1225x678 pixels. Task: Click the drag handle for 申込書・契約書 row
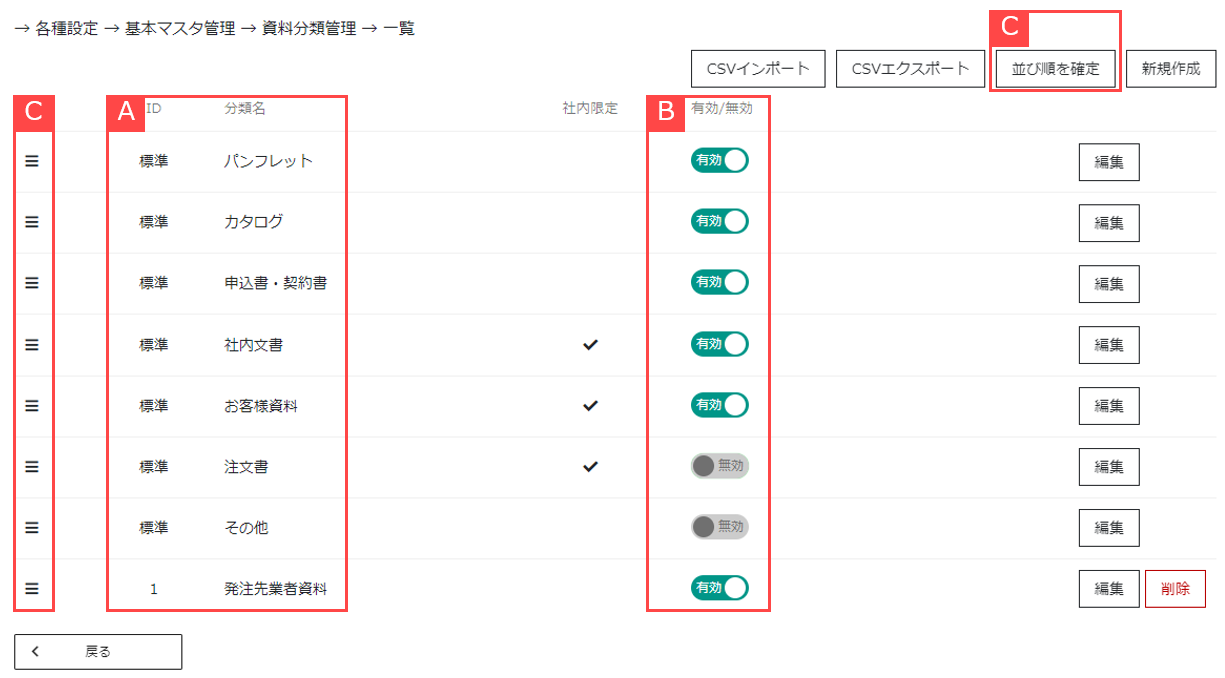[32, 283]
